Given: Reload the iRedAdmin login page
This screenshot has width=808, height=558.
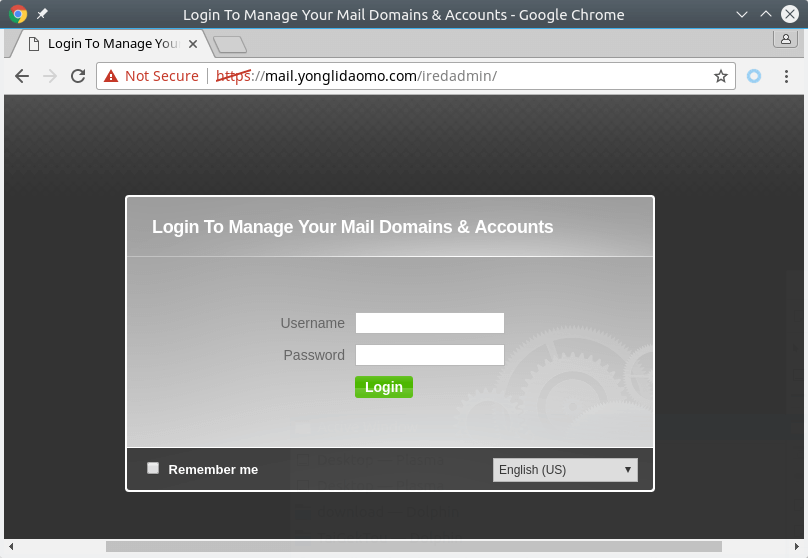Looking at the screenshot, I should click(78, 76).
